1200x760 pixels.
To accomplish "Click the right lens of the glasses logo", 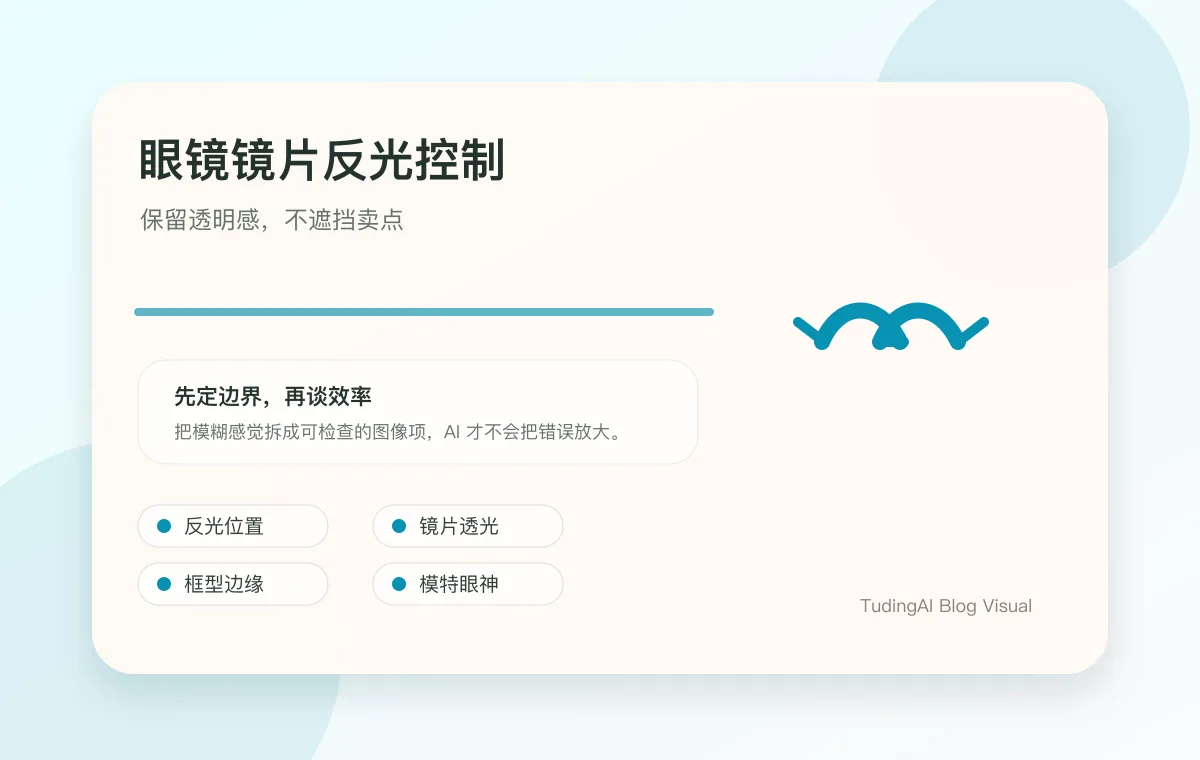I will pyautogui.click(x=925, y=320).
